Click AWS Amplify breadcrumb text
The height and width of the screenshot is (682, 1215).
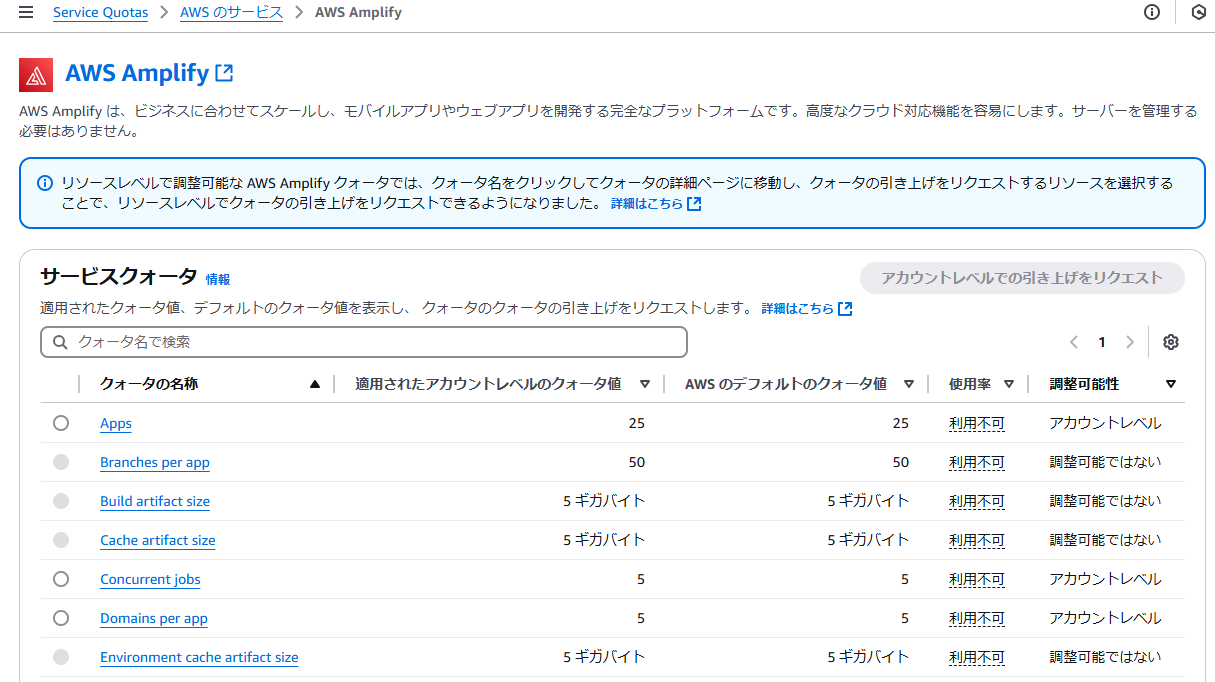coord(358,13)
